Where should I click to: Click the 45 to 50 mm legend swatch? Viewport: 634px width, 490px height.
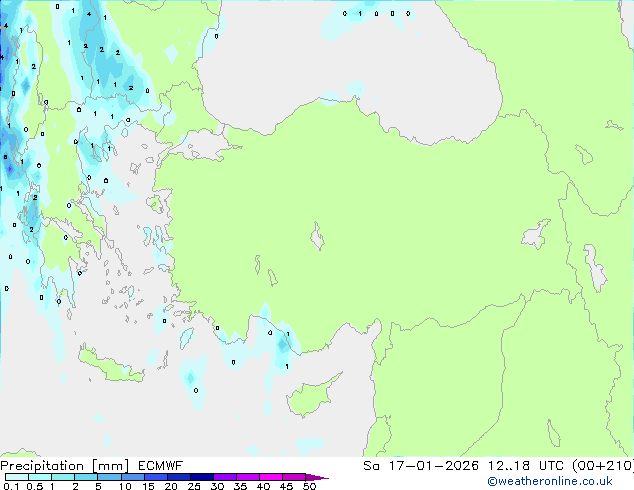tap(294, 477)
